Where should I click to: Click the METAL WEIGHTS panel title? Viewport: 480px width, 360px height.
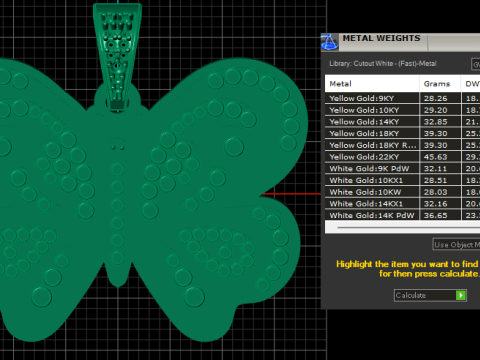click(x=381, y=38)
